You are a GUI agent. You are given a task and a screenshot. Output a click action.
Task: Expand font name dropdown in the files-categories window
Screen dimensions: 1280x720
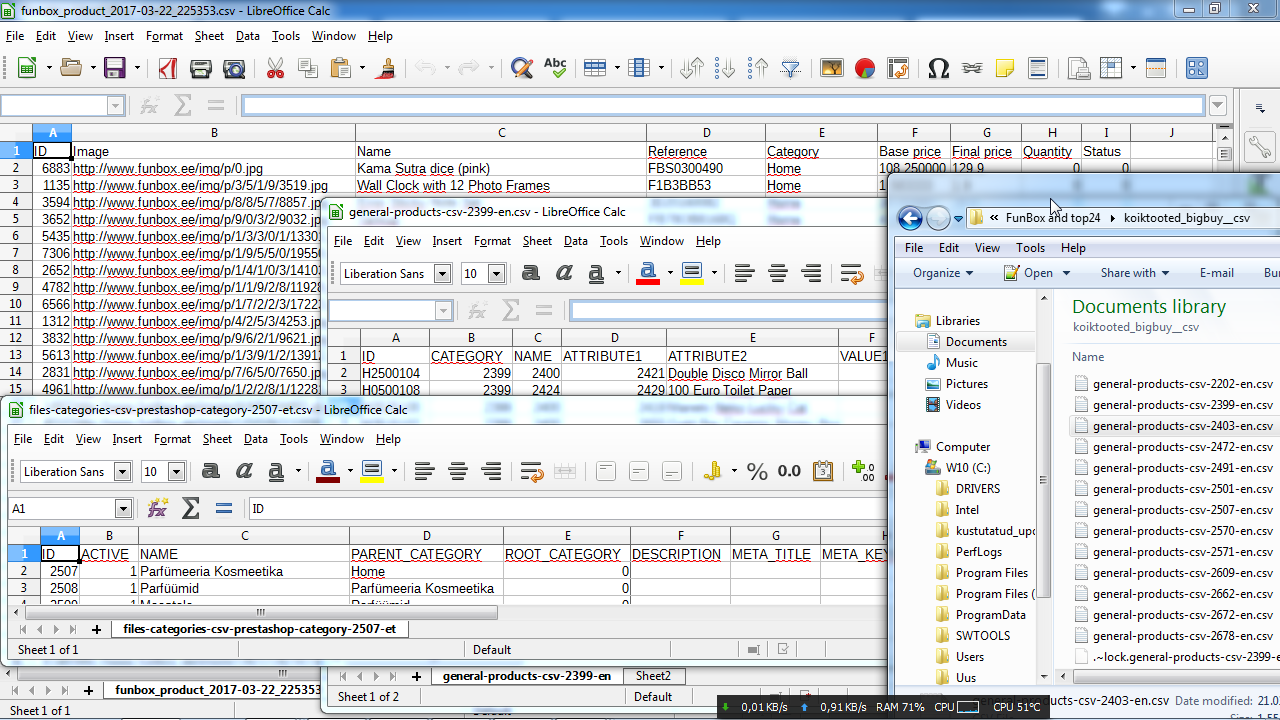tap(122, 472)
